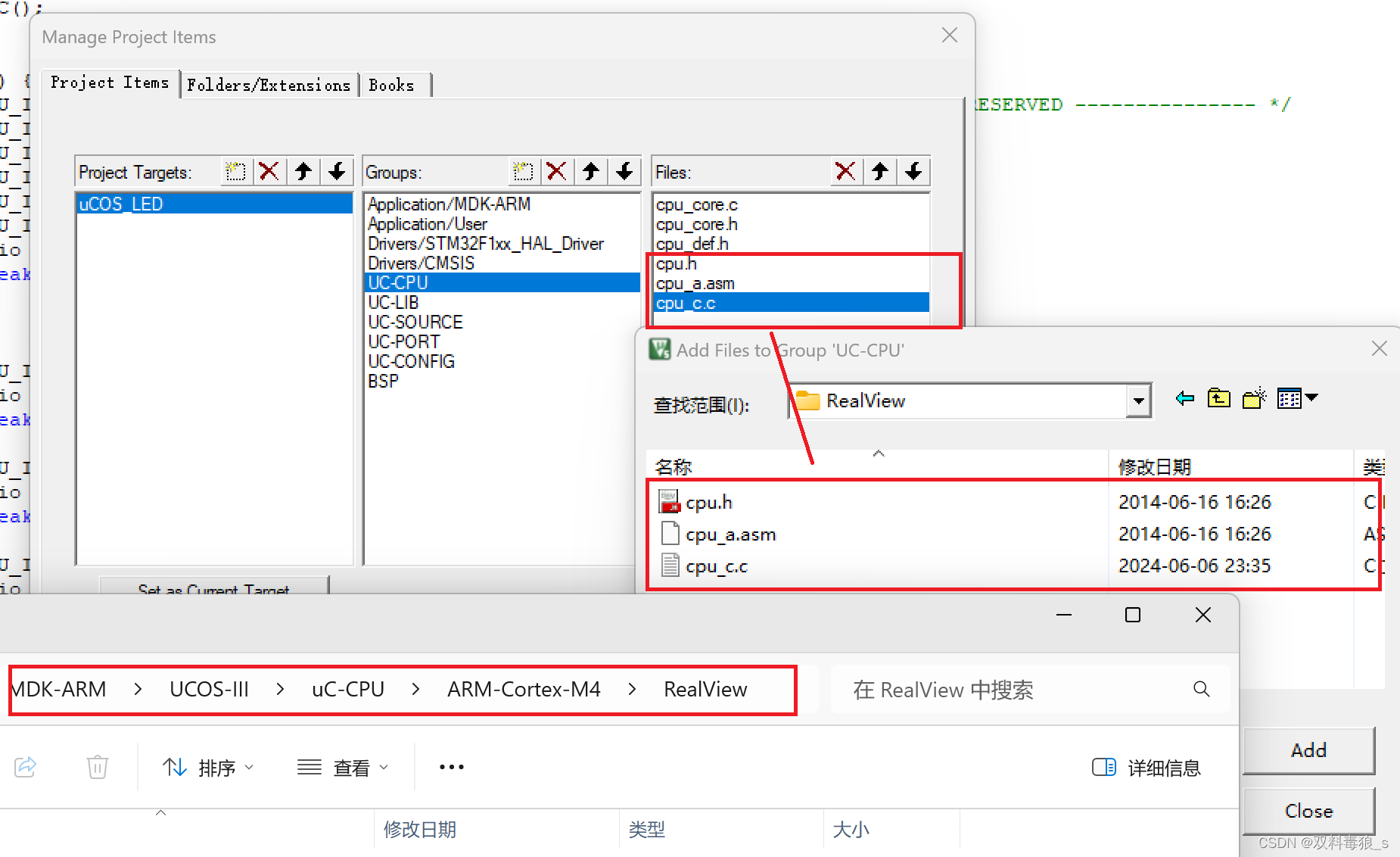This screenshot has width=1400, height=857.
Task: Click the Add button
Action: click(1308, 750)
